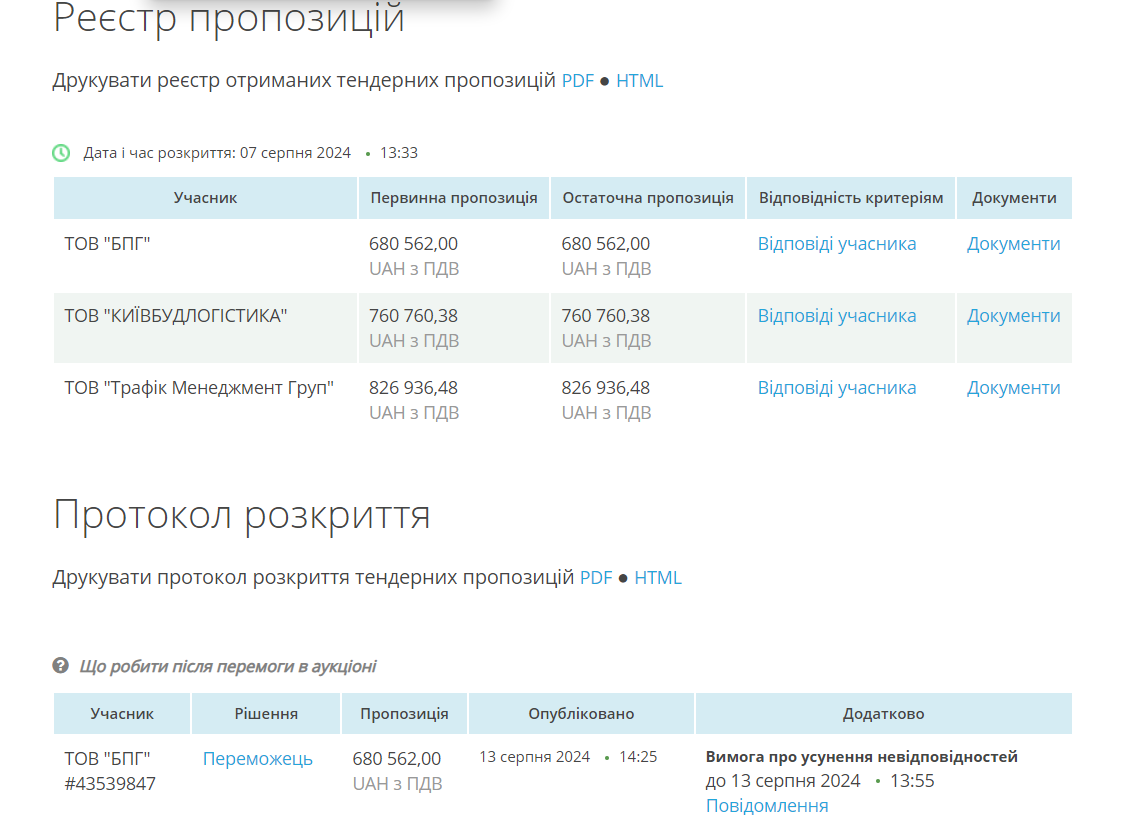Screen dimensions: 1134x835
Task: Open the Повідомлення link
Action: tap(767, 805)
